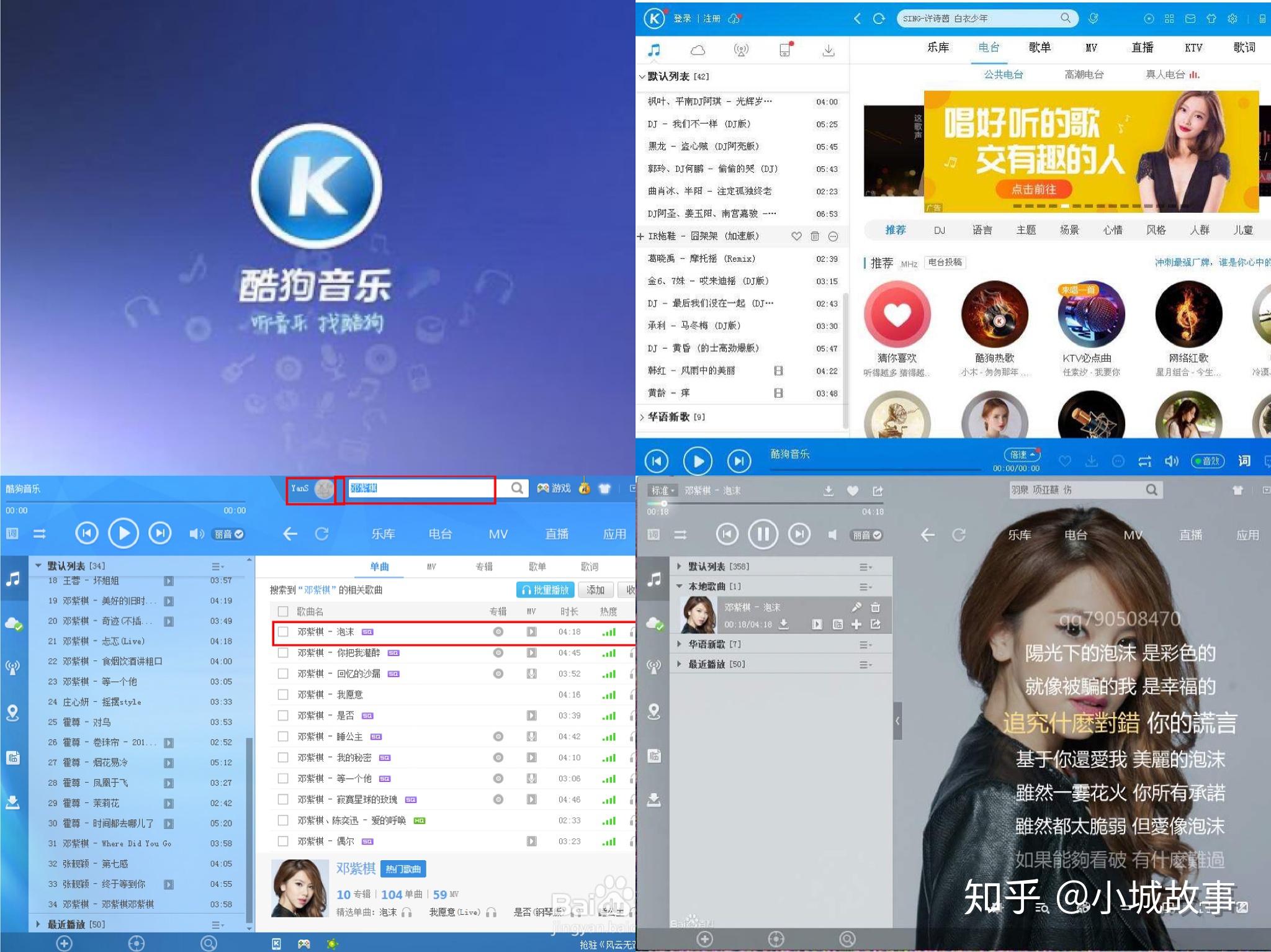Expand the 华语新歌 [7] list
This screenshot has height=952, width=1271.
click(x=679, y=644)
